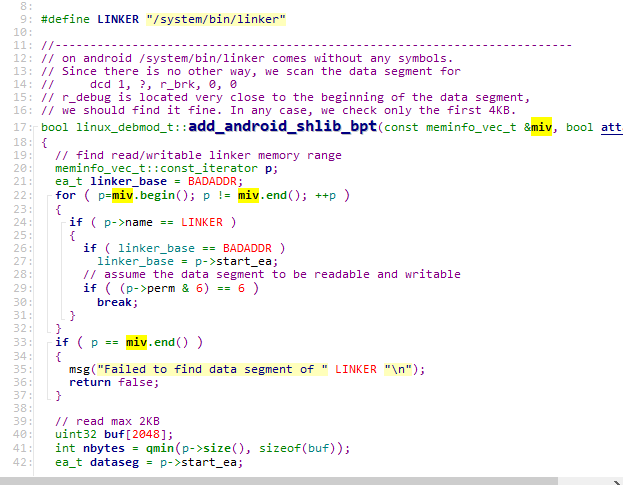This screenshot has width=623, height=485.
Task: Collapse the 'if ( p->name == LINKER )' fold at line 24
Action: click(x=63, y=222)
